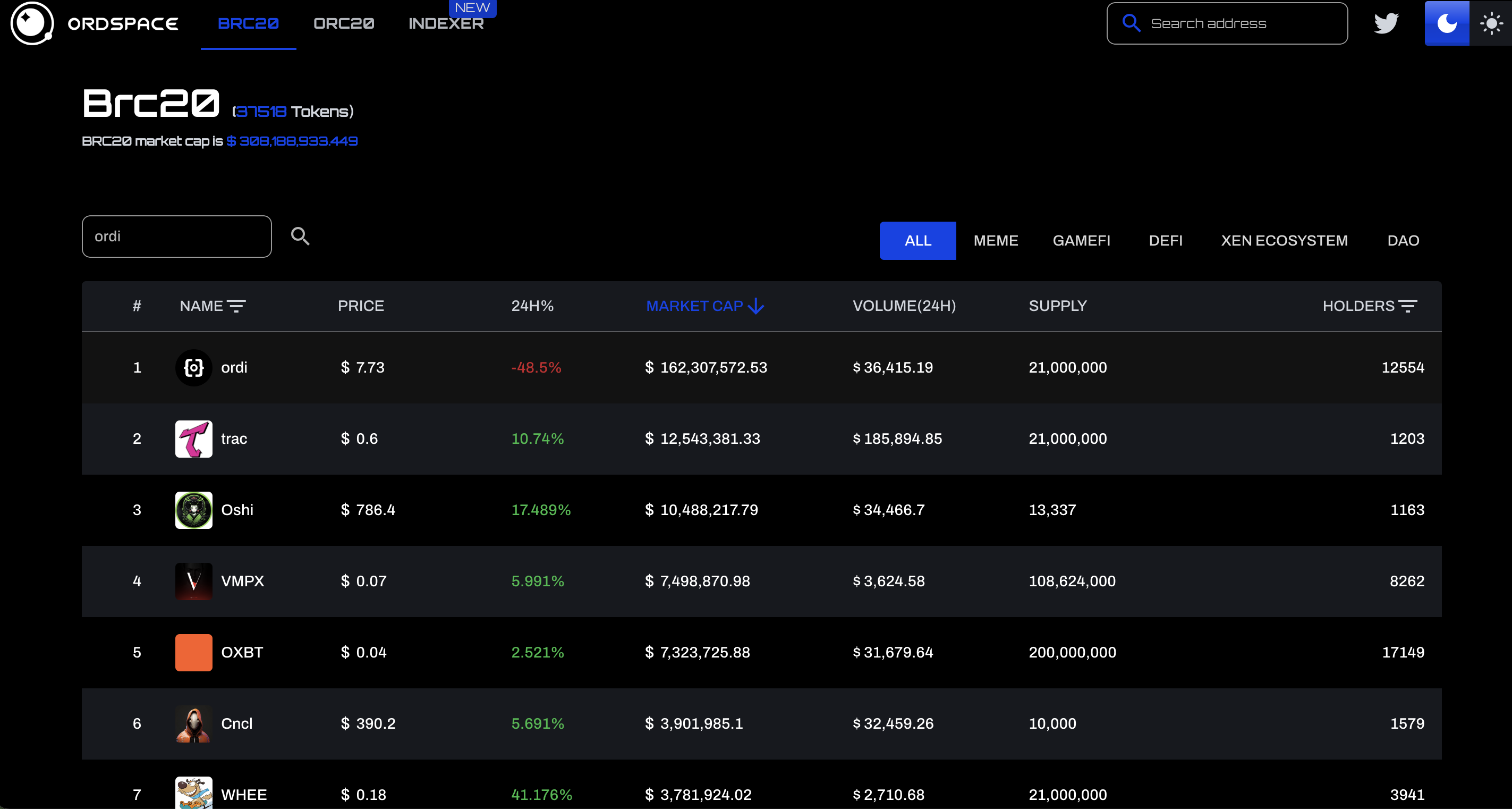Image resolution: width=1512 pixels, height=809 pixels.
Task: Click the Ordspace planet logo
Action: (x=32, y=23)
